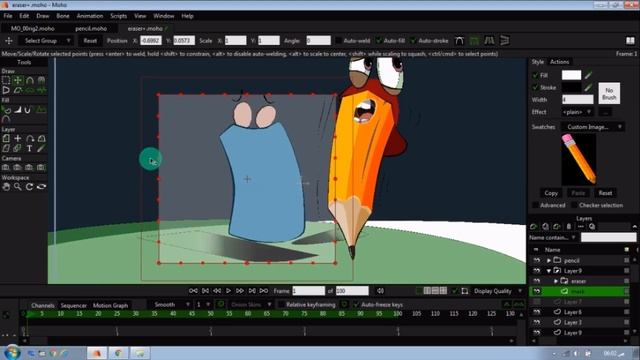Open the Effect plain dropdown
640x360 pixels.
[x=577, y=112]
